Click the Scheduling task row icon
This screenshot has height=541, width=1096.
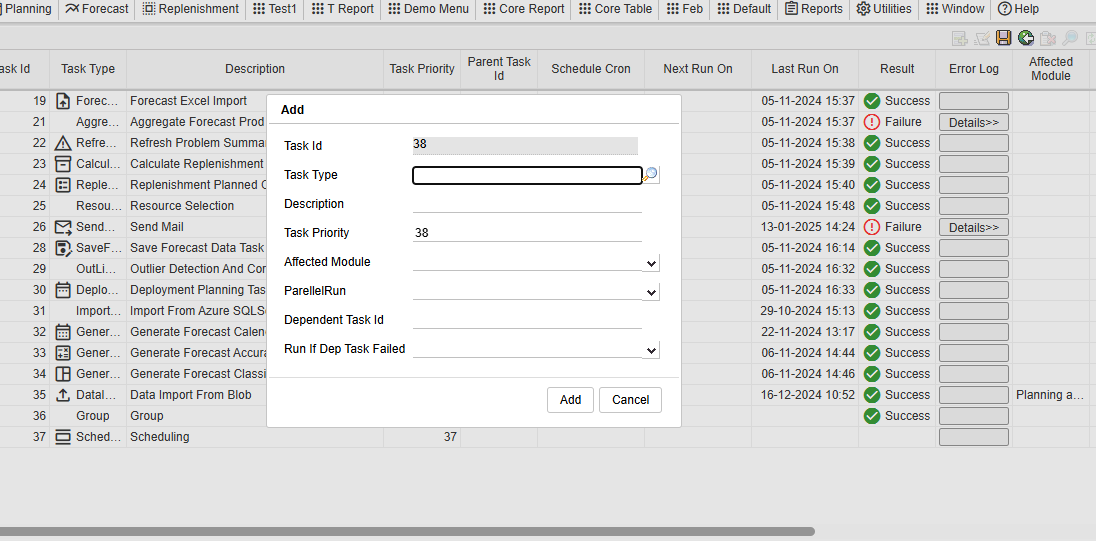64,437
